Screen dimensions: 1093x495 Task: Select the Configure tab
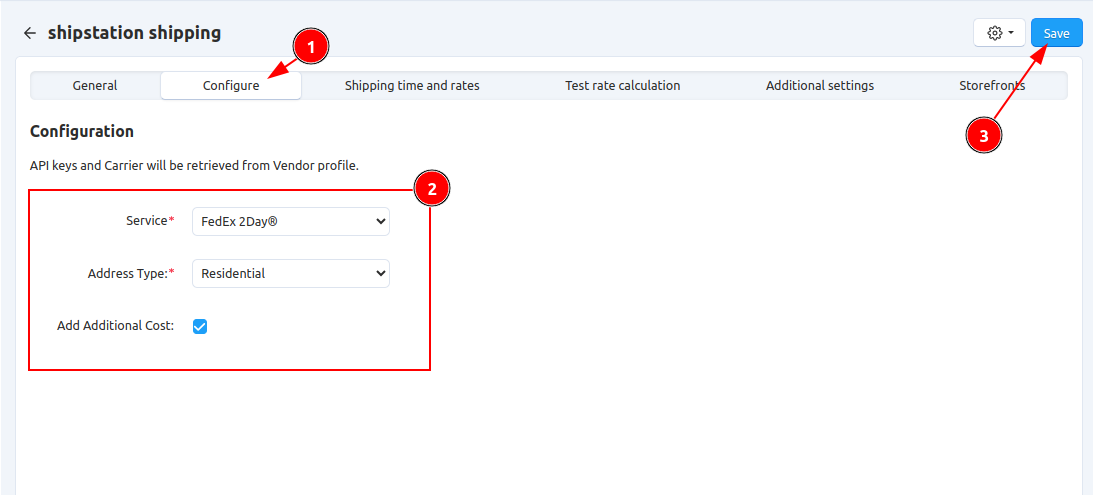coord(231,86)
